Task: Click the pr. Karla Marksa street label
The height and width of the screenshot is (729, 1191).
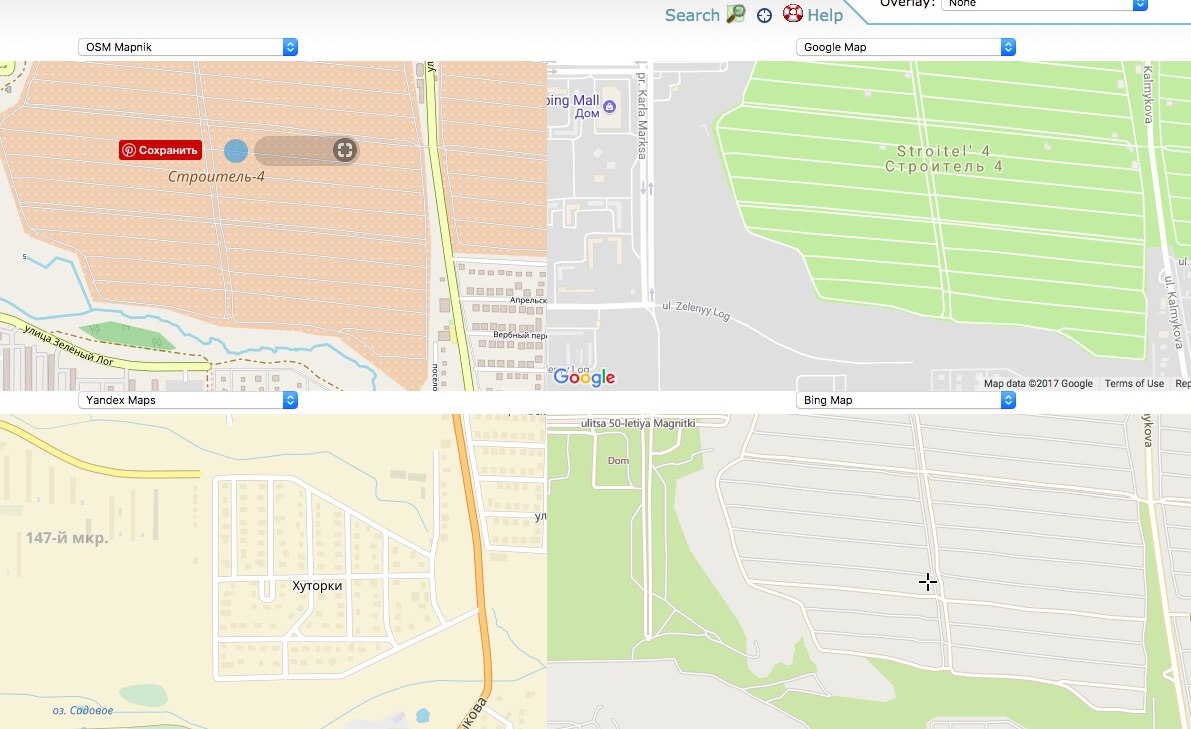Action: point(643,115)
